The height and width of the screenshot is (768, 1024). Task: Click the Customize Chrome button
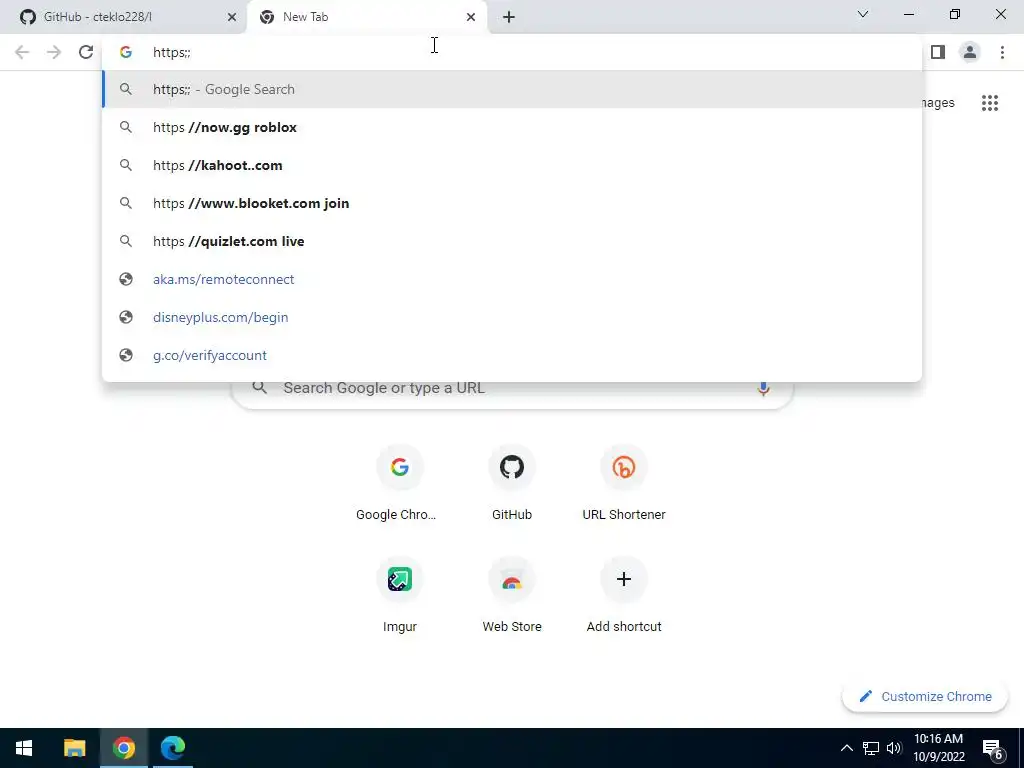925,697
